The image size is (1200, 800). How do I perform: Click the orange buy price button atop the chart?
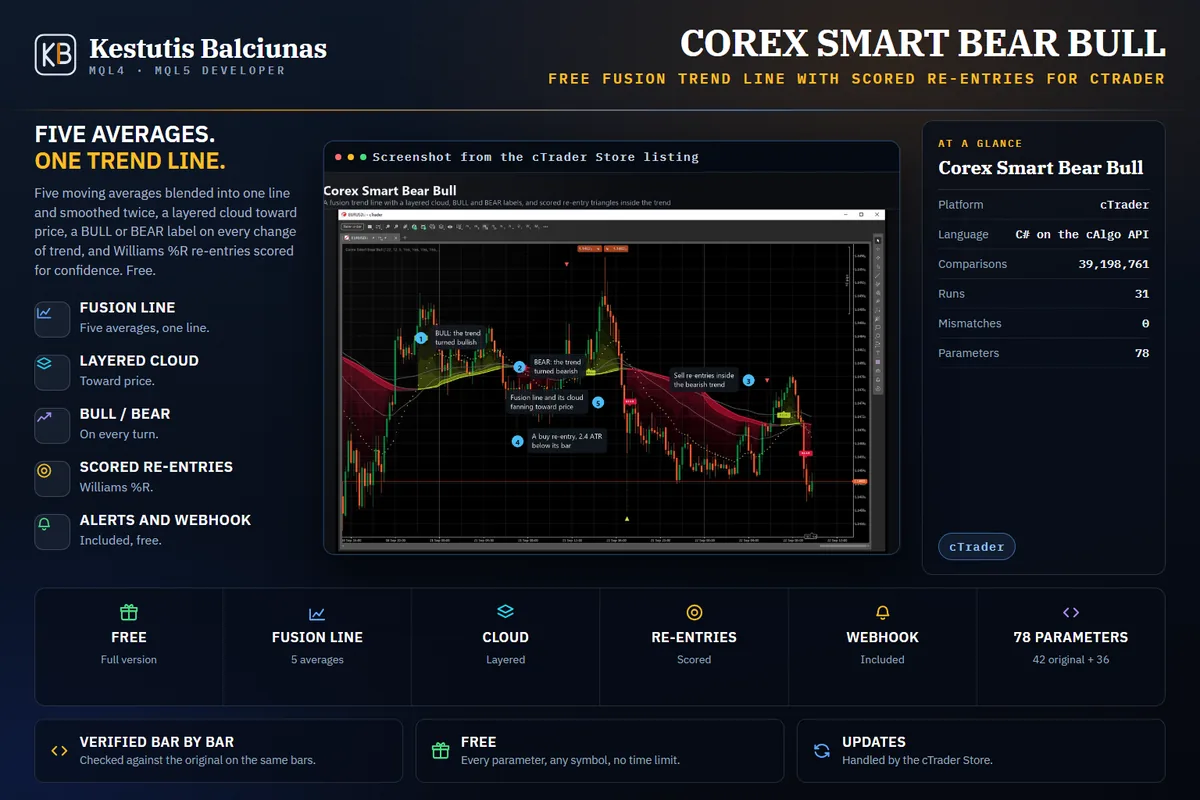(x=616, y=248)
